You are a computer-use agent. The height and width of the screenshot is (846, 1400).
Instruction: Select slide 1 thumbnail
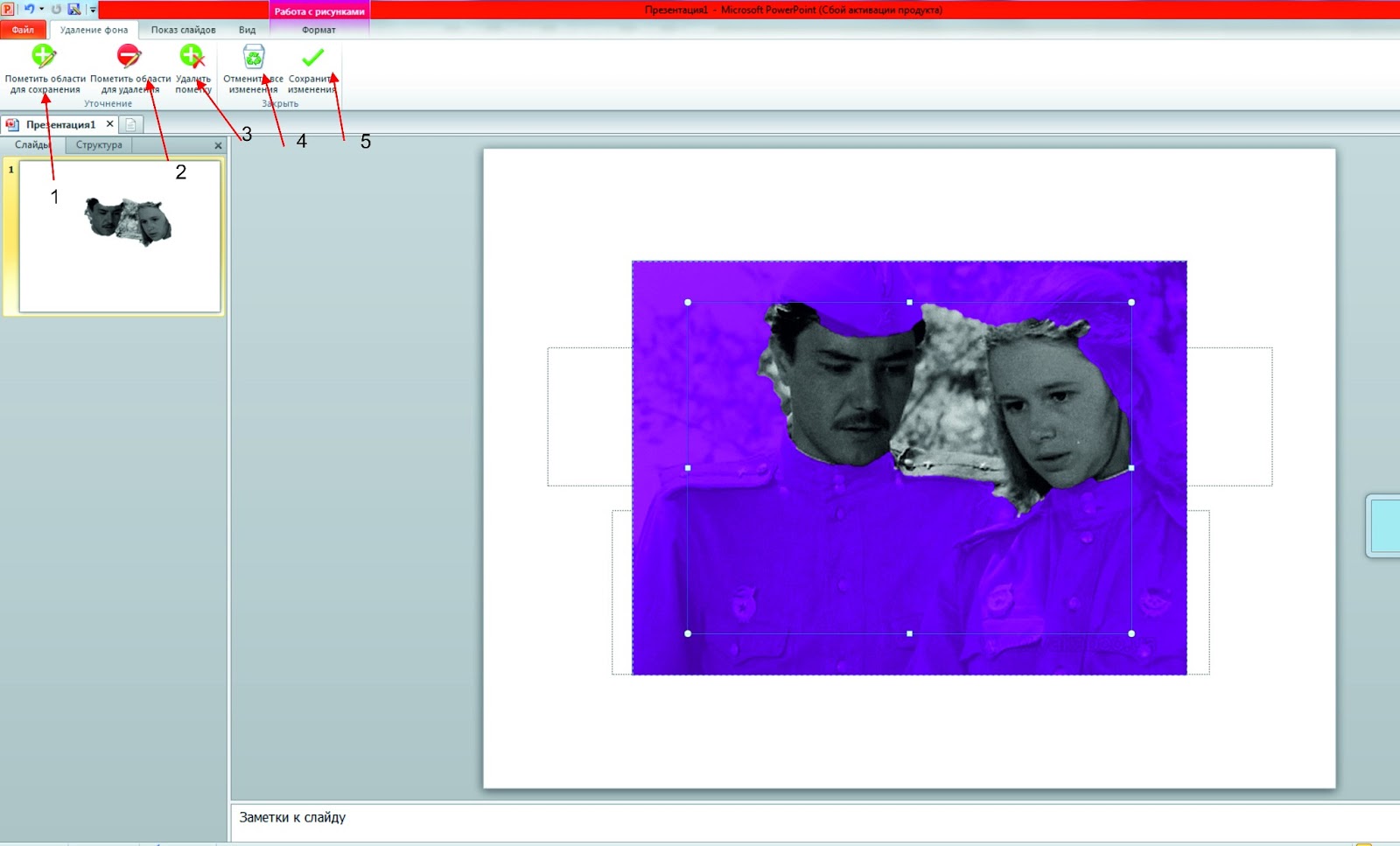(120, 236)
